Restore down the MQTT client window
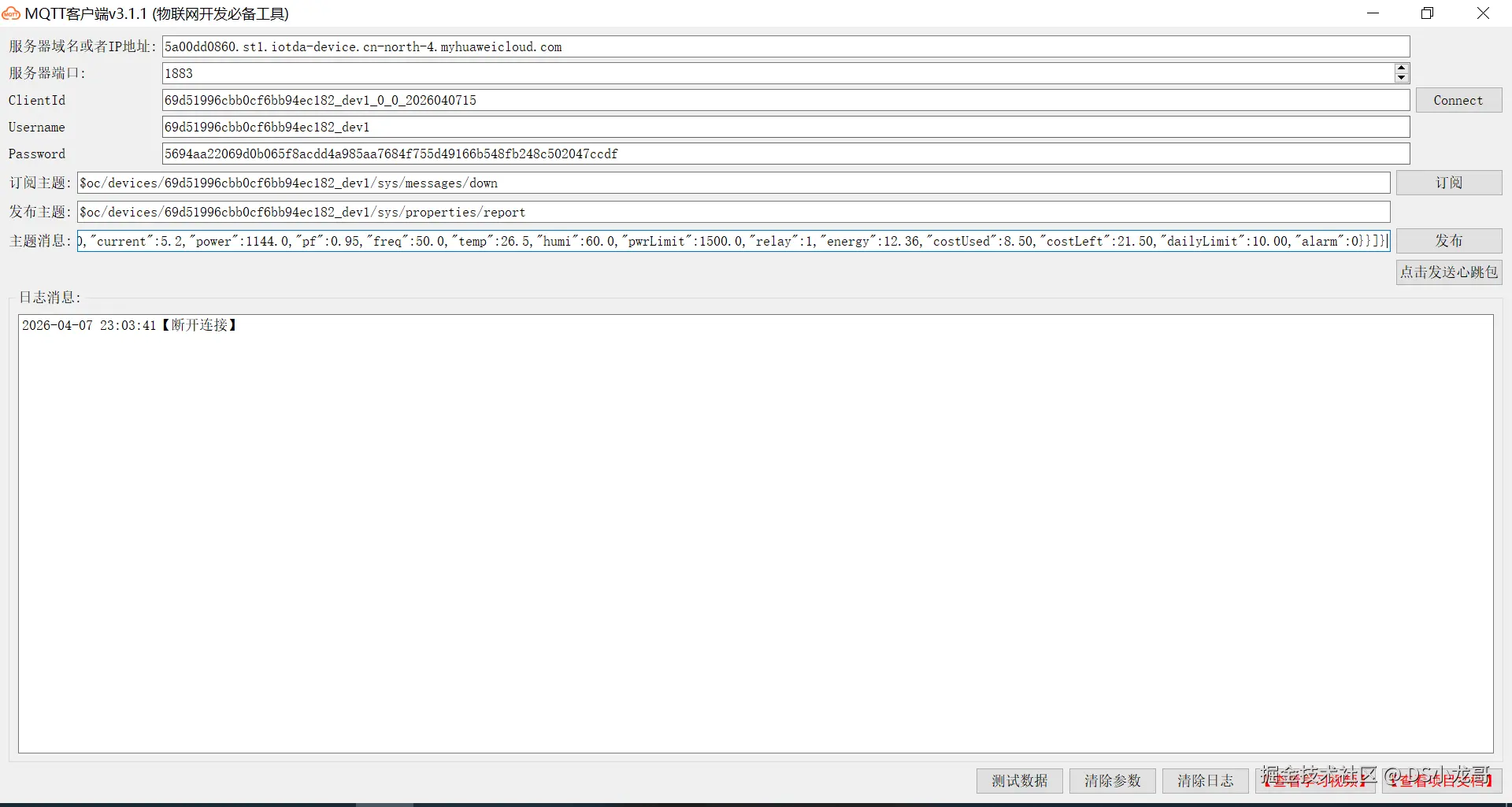This screenshot has width=1512, height=807. pyautogui.click(x=1427, y=13)
